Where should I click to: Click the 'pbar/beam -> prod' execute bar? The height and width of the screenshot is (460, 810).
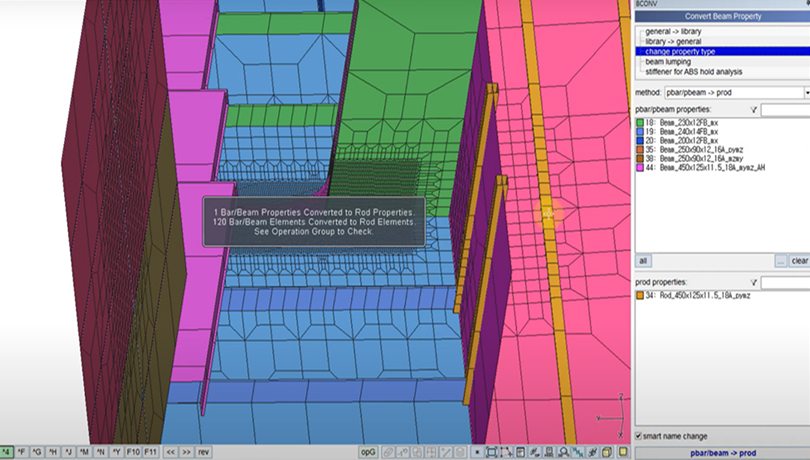[x=722, y=453]
